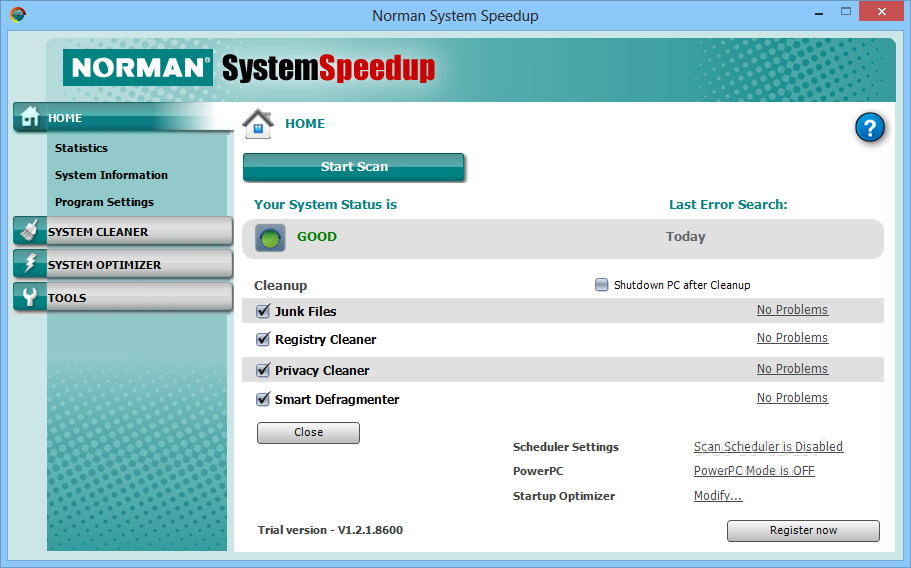Click the lightning bolt icon on System Optimizer
Image resolution: width=911 pixels, height=568 pixels.
click(x=30, y=264)
